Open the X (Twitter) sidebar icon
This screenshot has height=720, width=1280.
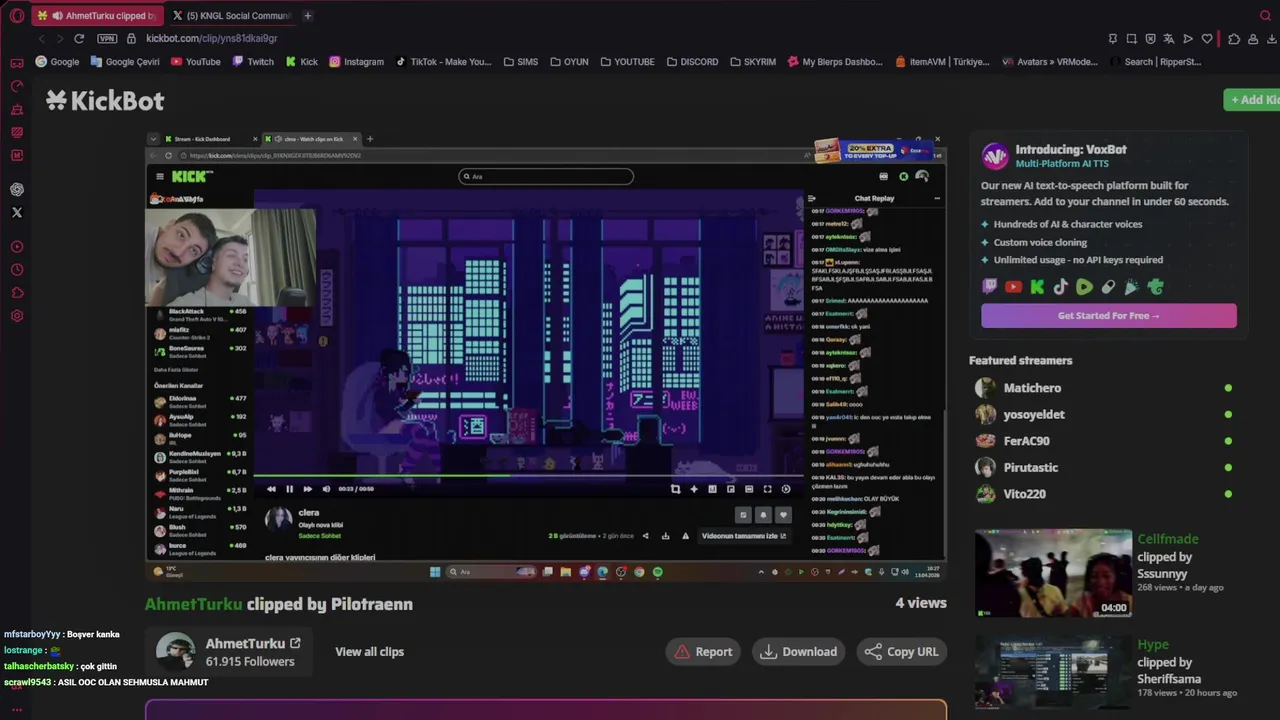click(x=17, y=212)
